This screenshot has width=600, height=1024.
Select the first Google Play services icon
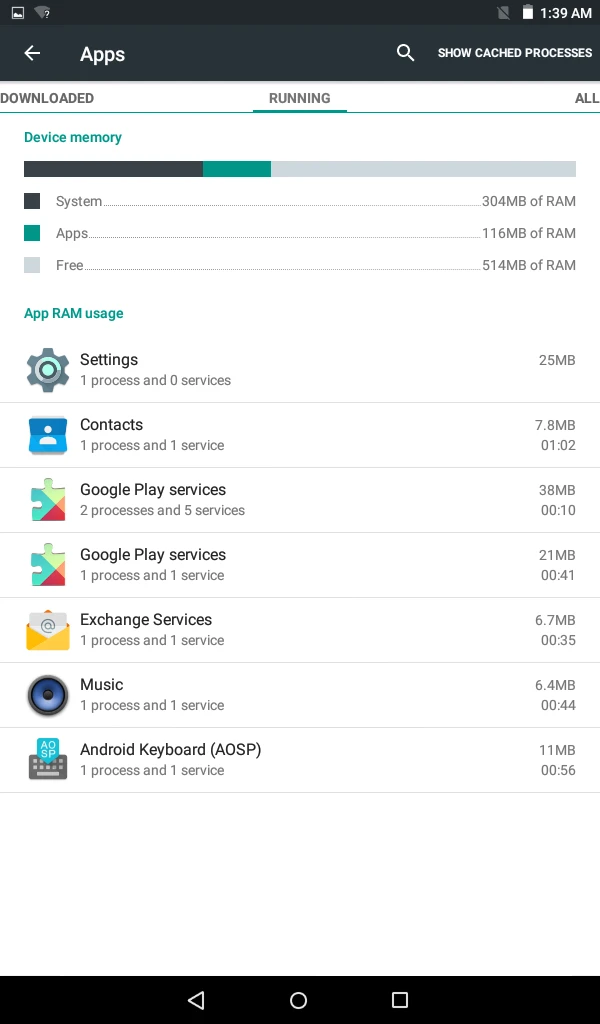coord(47,499)
